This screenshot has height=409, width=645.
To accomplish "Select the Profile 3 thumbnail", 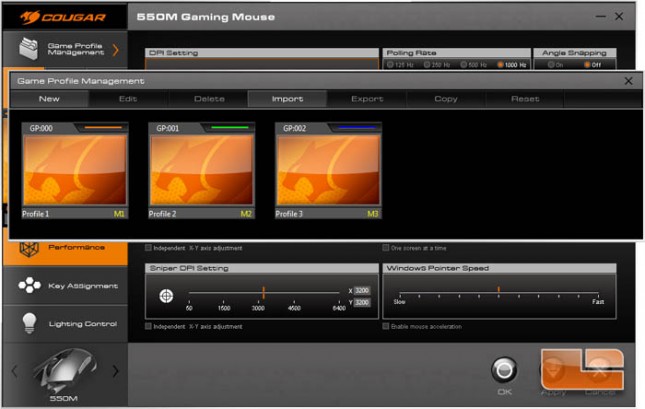I will tap(328, 170).
